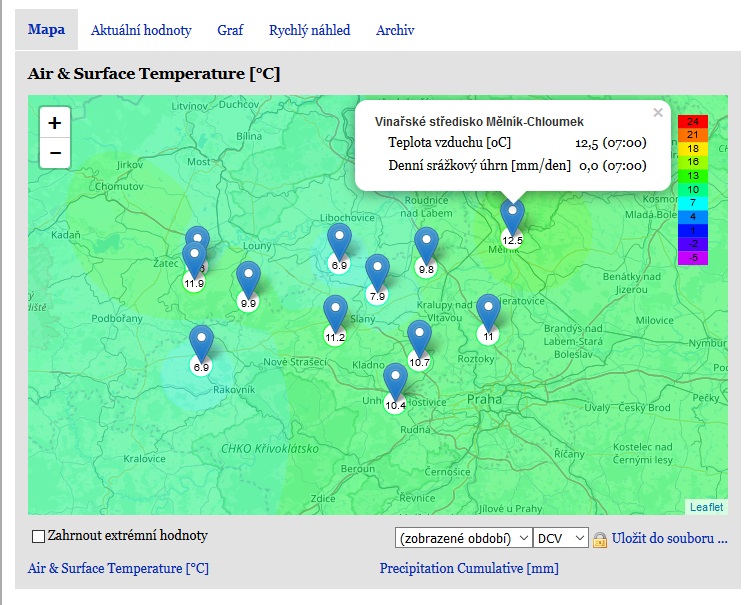Click the red 24 legend color swatch

tap(692, 121)
